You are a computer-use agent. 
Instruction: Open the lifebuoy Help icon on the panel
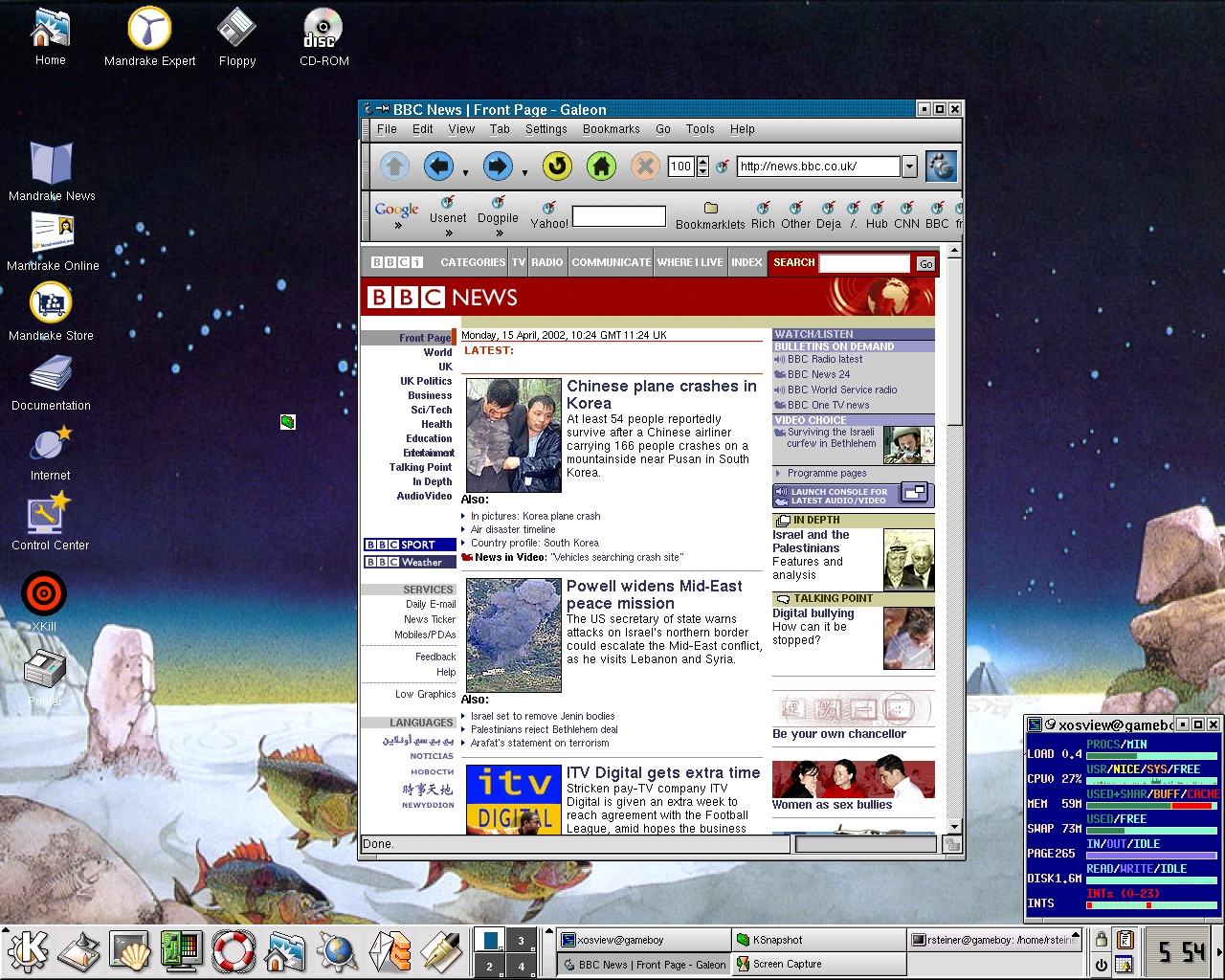(x=233, y=952)
